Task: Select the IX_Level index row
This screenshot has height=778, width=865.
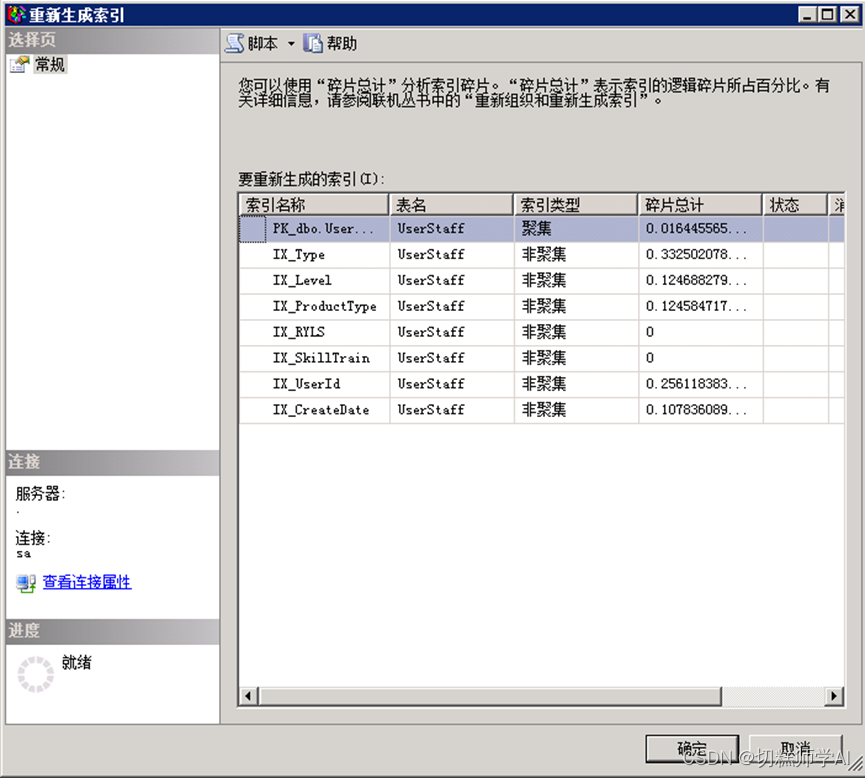Action: pyautogui.click(x=542, y=280)
